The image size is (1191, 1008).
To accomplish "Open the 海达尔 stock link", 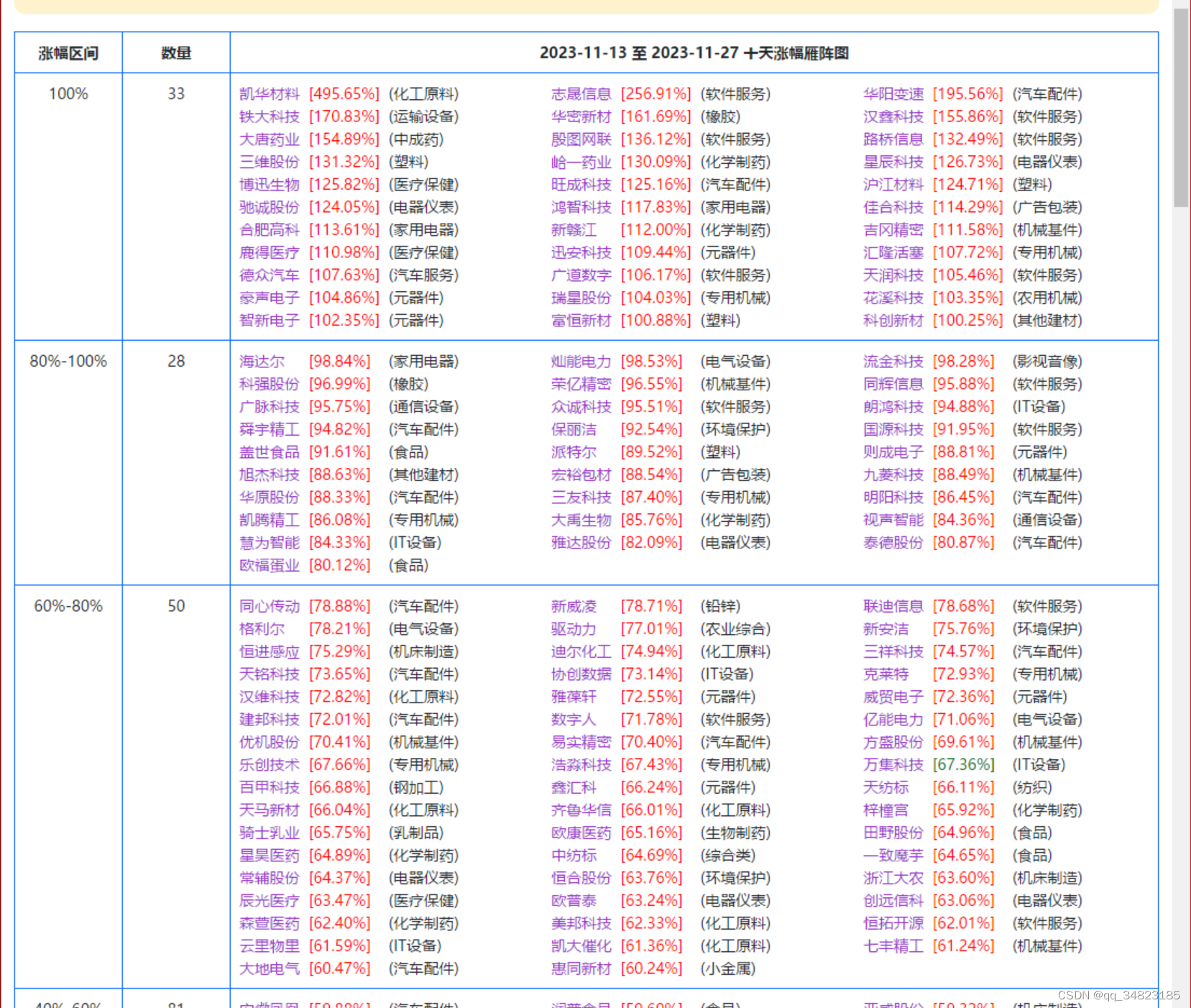I will pyautogui.click(x=262, y=362).
